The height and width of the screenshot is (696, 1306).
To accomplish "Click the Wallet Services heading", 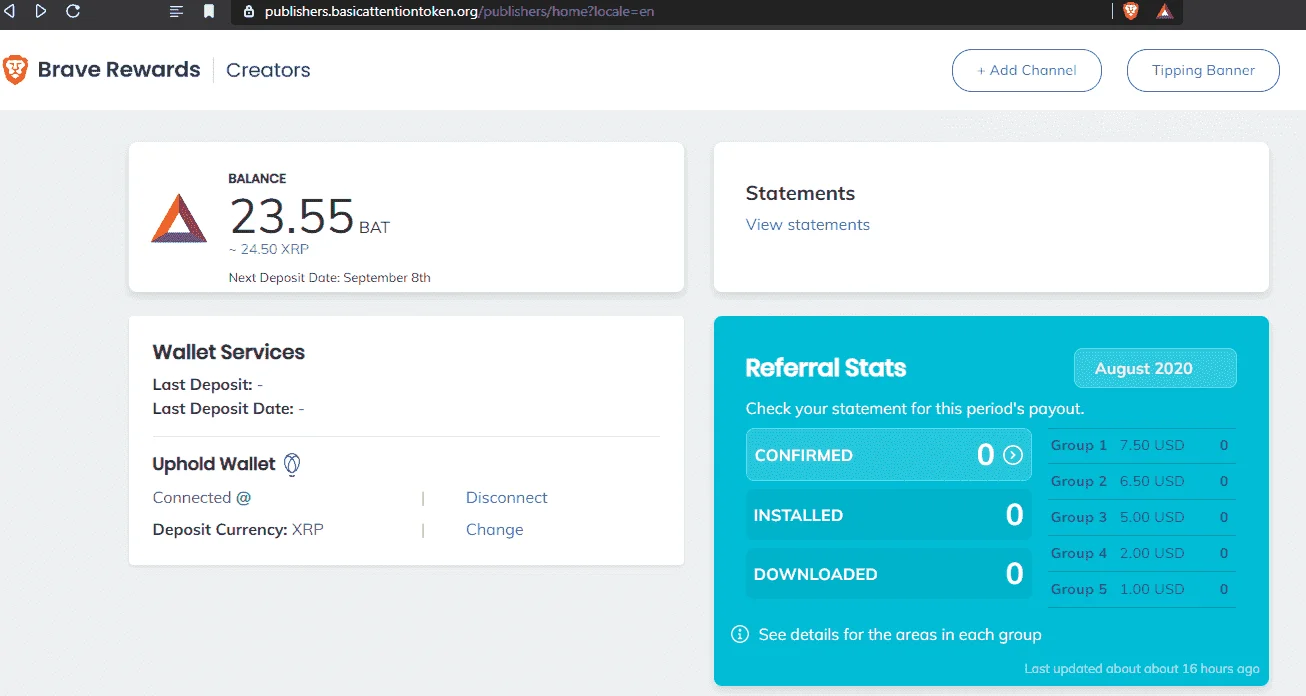I will pyautogui.click(x=229, y=352).
